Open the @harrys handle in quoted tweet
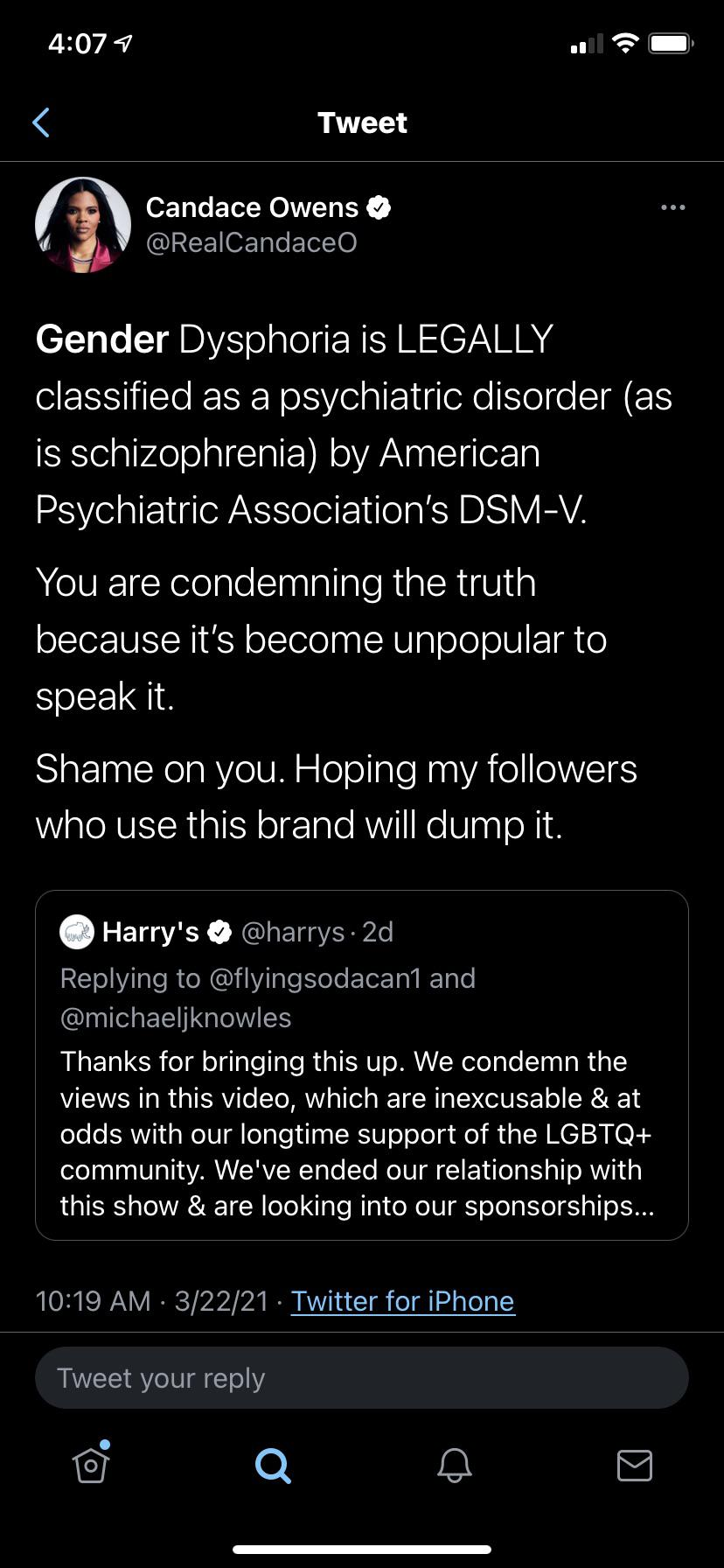Image resolution: width=724 pixels, height=1568 pixels. pyautogui.click(x=292, y=933)
